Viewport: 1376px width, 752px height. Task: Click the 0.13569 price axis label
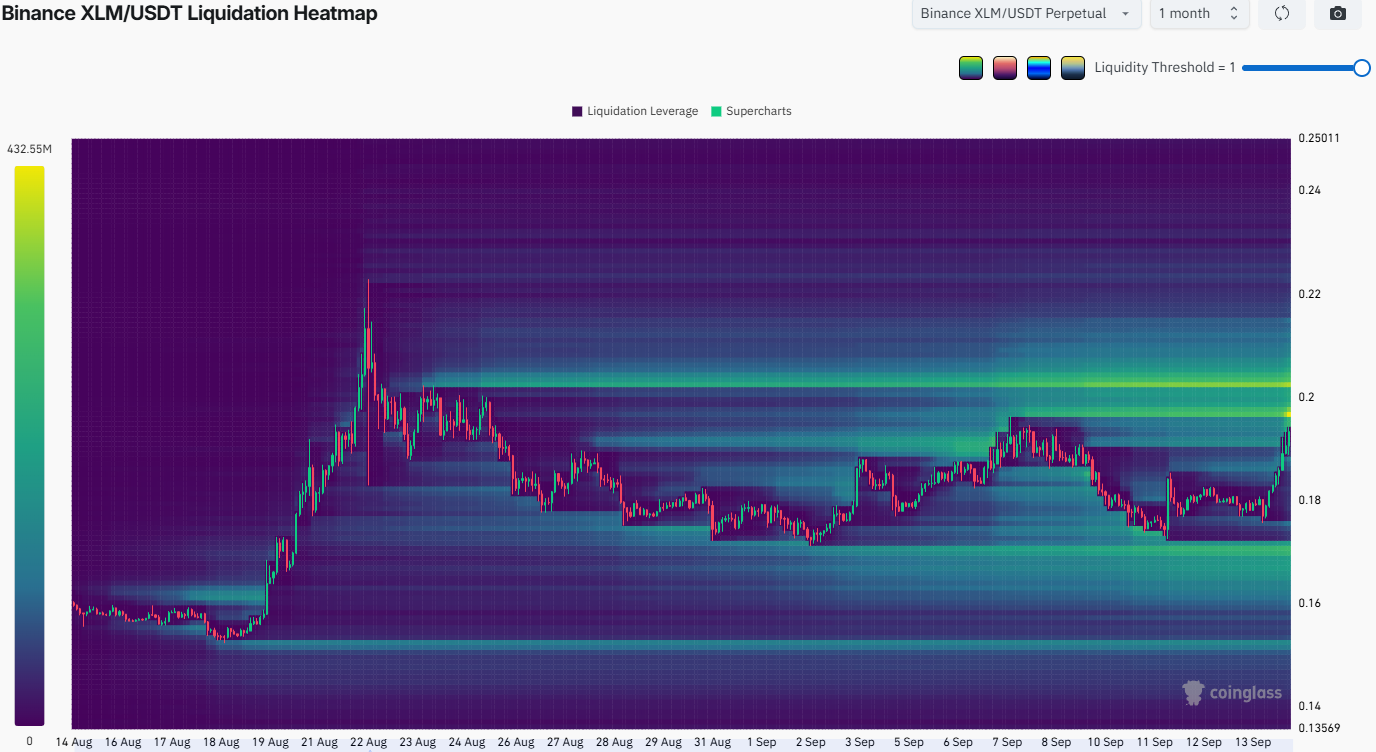1317,727
